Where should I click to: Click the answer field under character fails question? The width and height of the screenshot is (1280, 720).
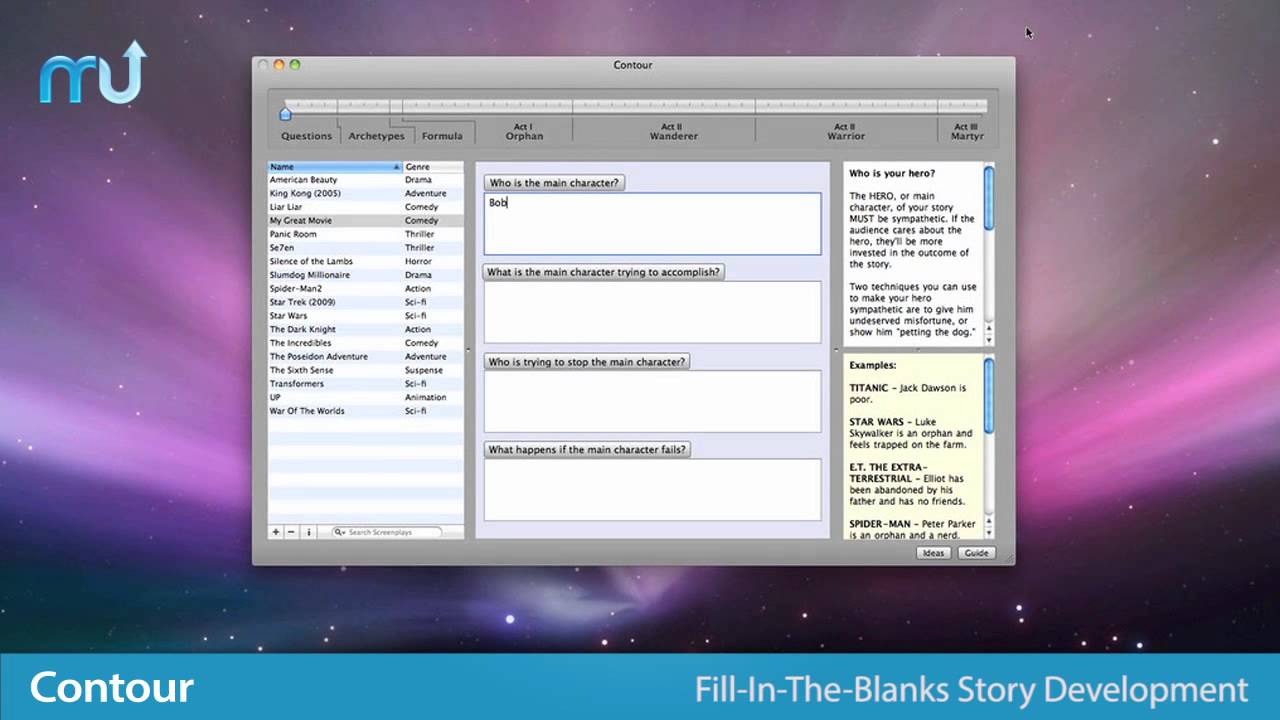pyautogui.click(x=653, y=489)
